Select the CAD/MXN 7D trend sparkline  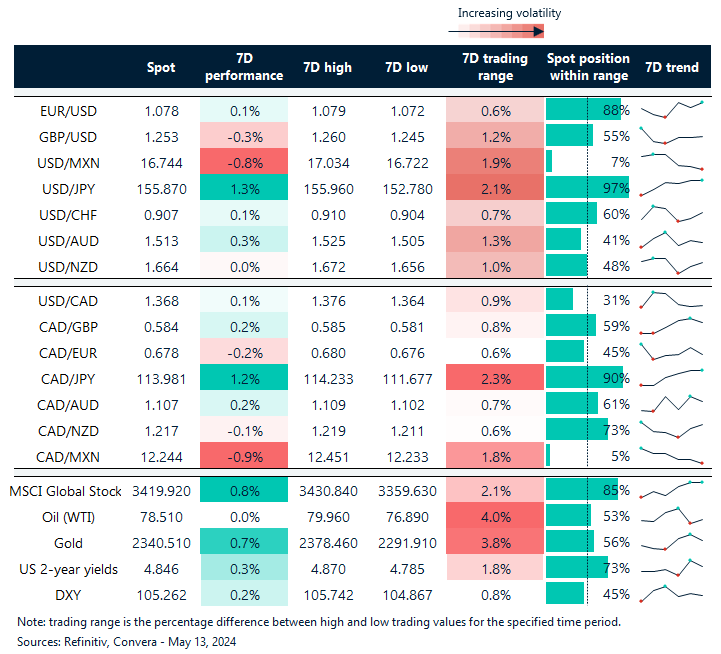pos(671,455)
